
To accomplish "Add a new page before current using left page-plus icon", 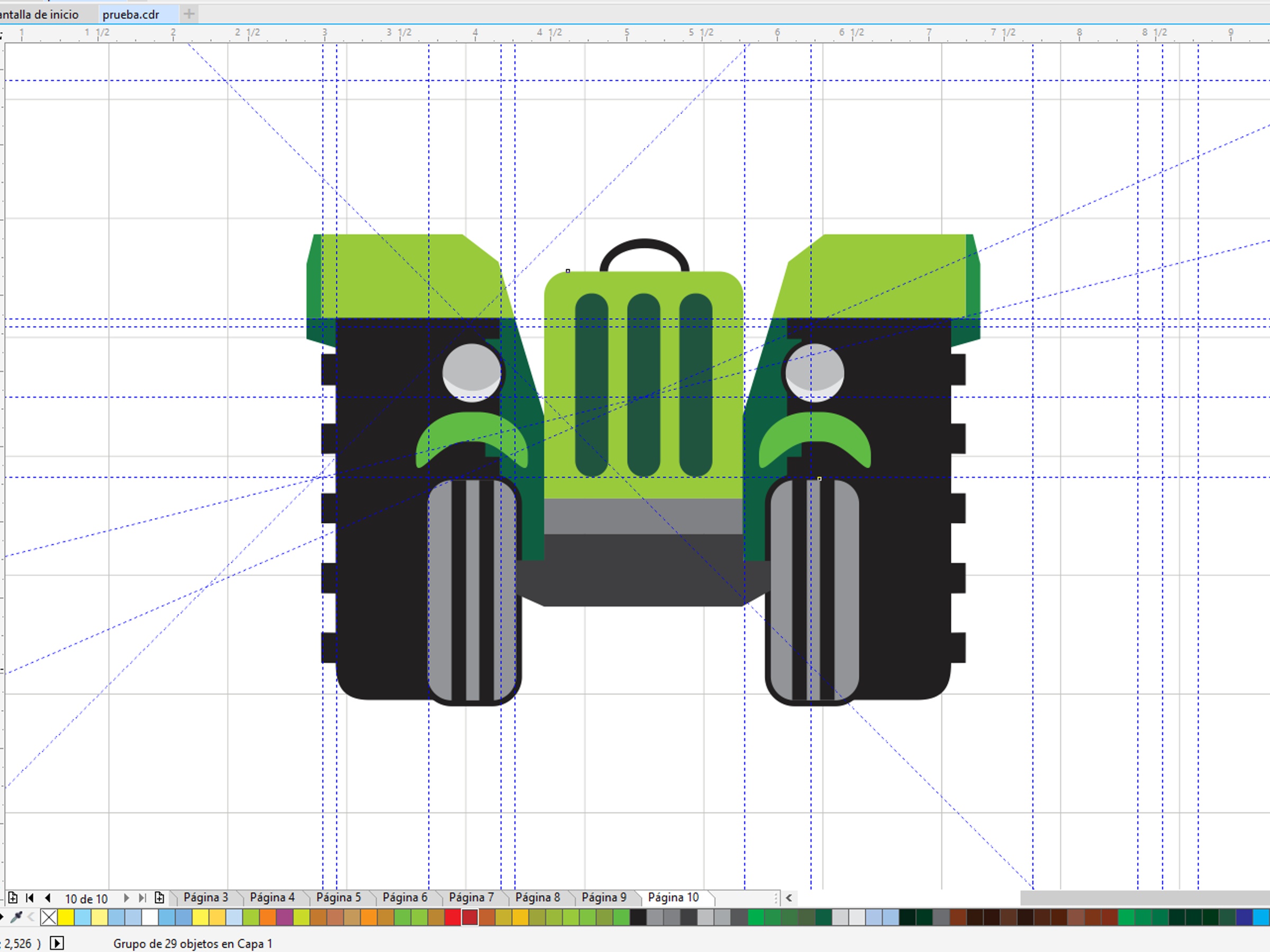I will (x=13, y=898).
